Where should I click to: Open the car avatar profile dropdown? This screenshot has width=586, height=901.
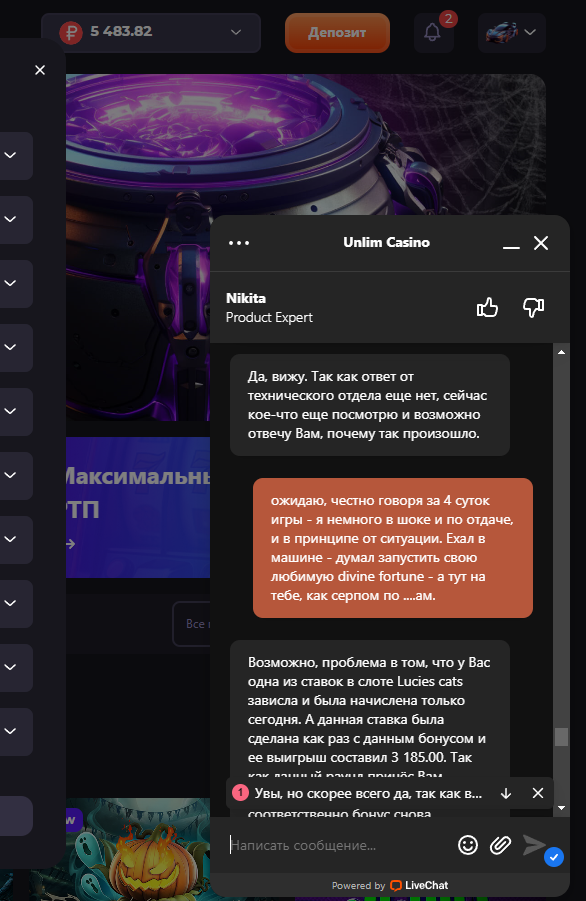pyautogui.click(x=511, y=32)
